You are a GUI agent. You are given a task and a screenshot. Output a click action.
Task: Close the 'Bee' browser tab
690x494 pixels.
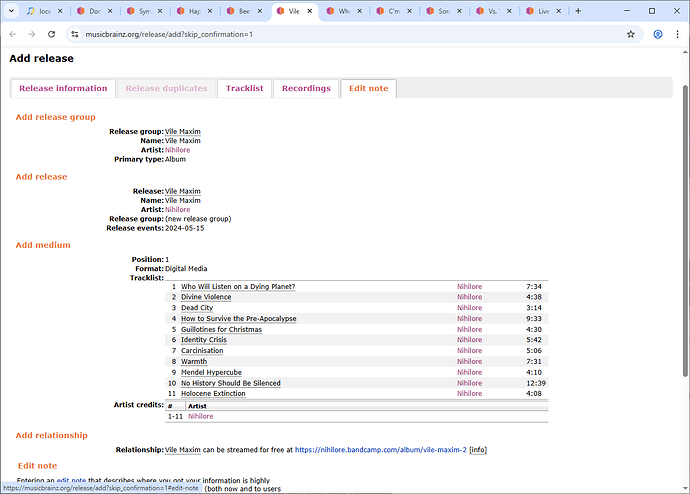pos(260,11)
